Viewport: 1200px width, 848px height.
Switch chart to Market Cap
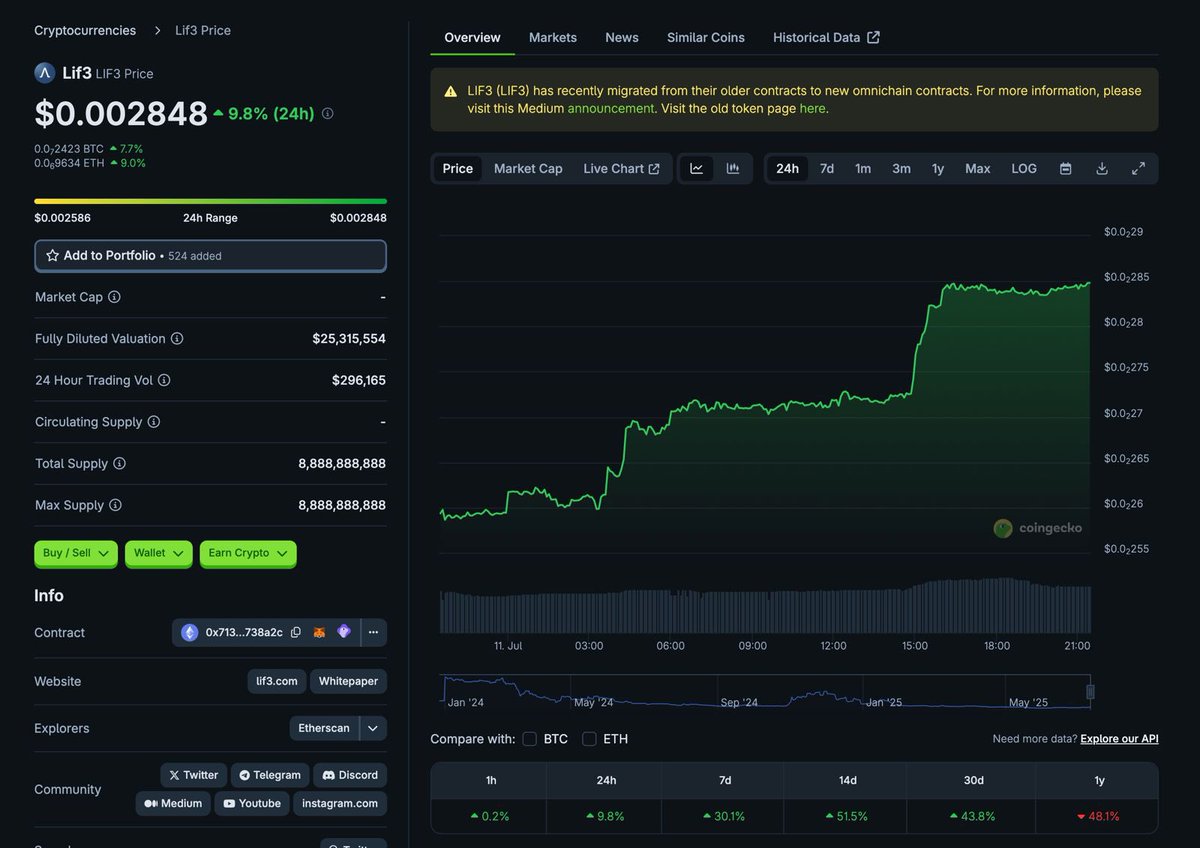(x=528, y=169)
